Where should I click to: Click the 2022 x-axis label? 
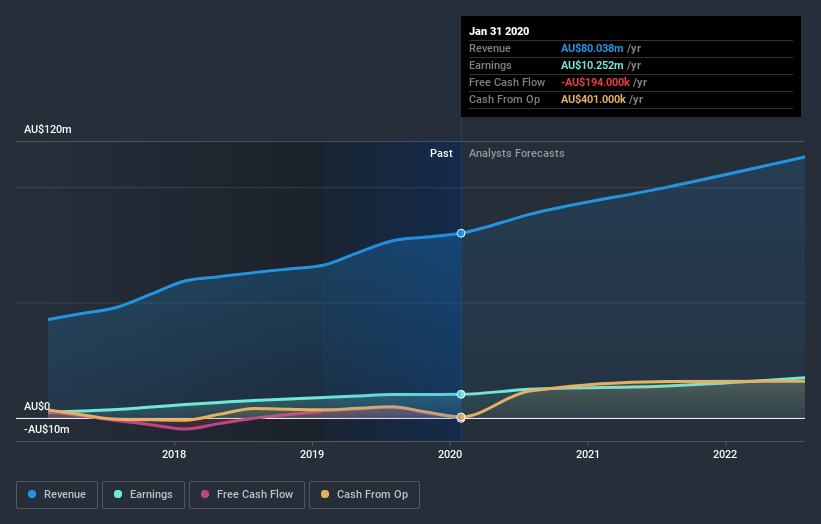[725, 454]
